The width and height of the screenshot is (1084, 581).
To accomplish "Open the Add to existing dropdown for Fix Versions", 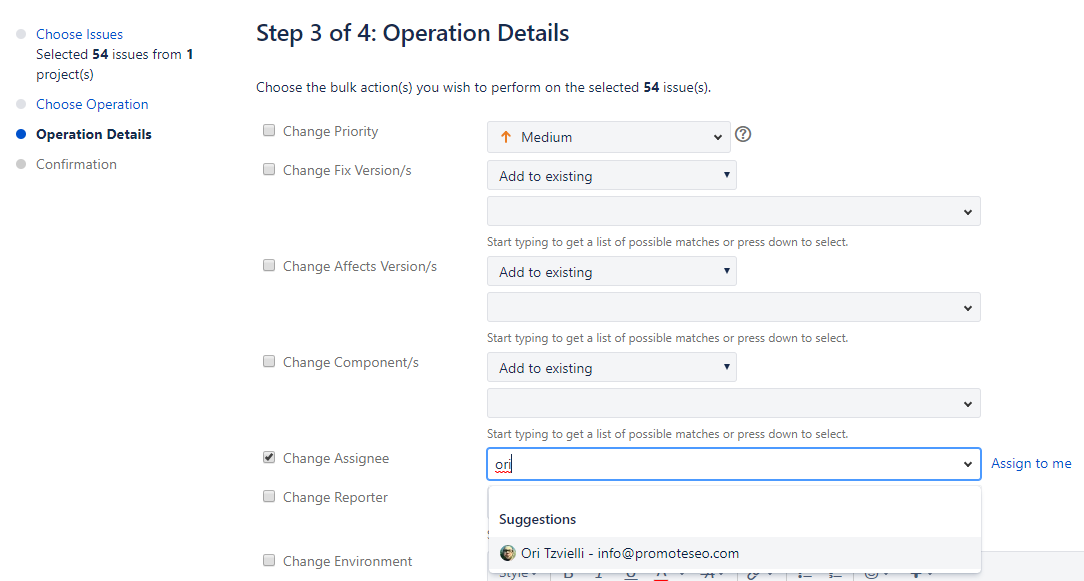I will tap(611, 175).
